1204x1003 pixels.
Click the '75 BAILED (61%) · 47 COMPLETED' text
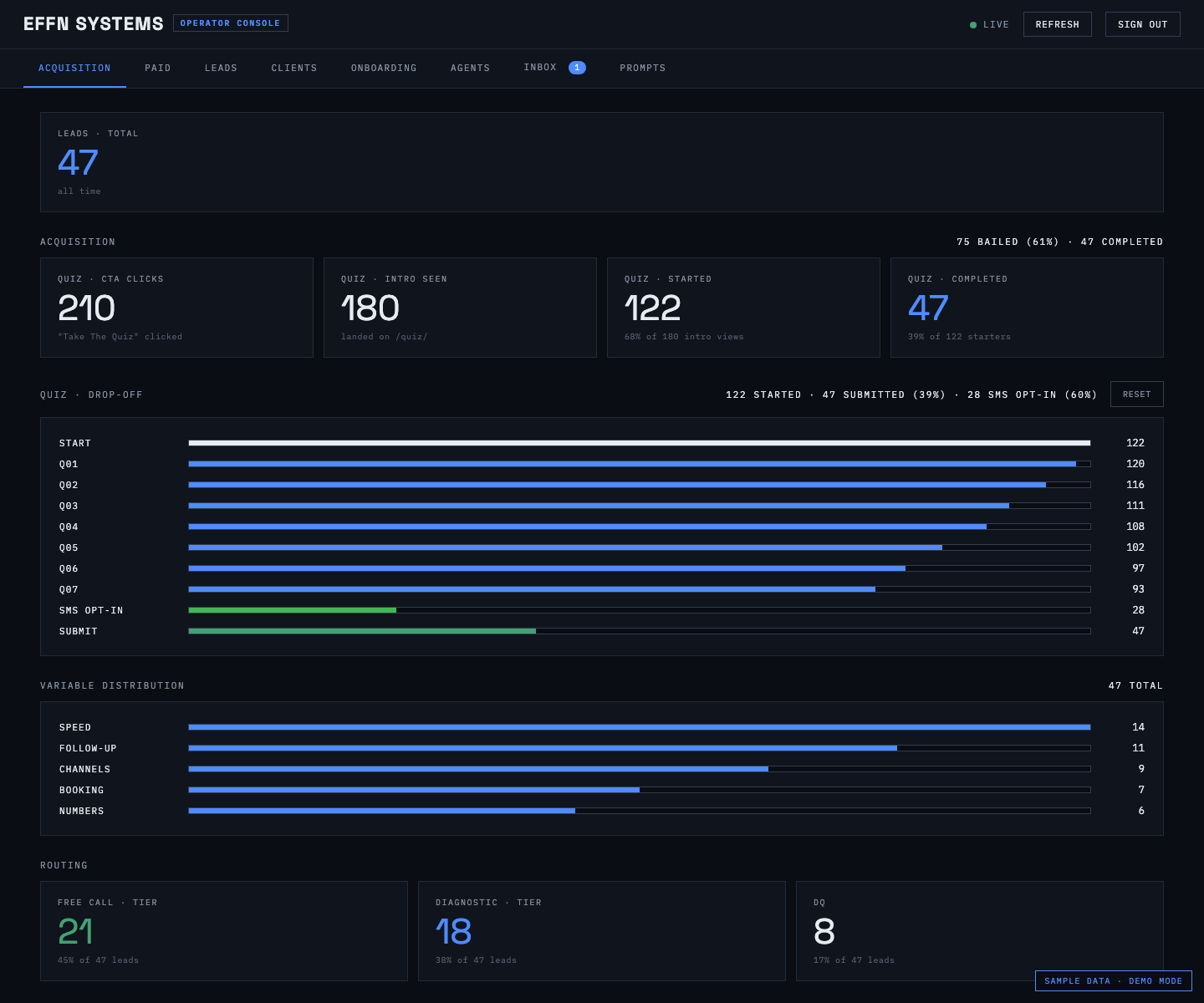(x=1060, y=242)
